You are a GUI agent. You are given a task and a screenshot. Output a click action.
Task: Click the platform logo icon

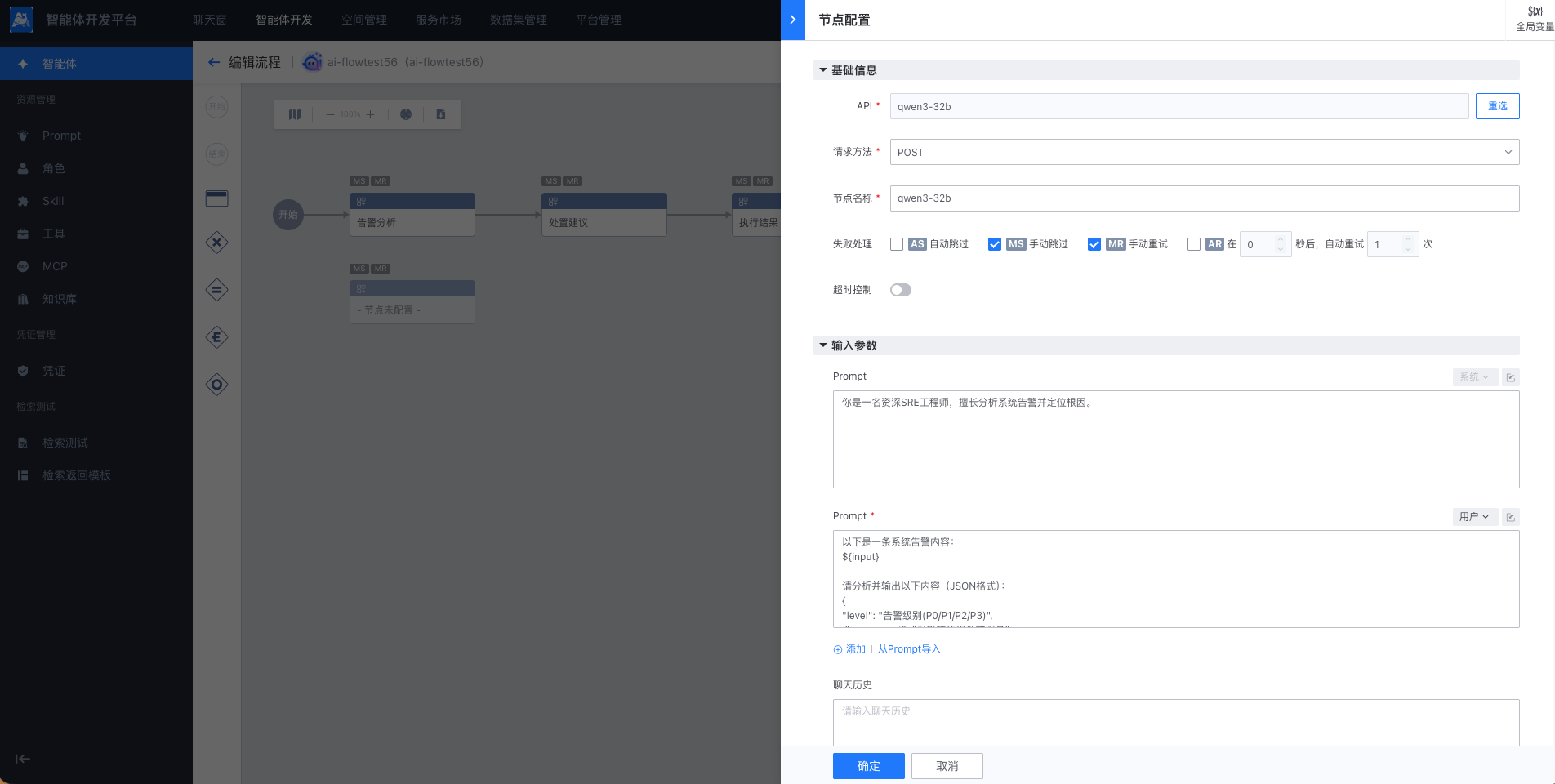tap(21, 20)
